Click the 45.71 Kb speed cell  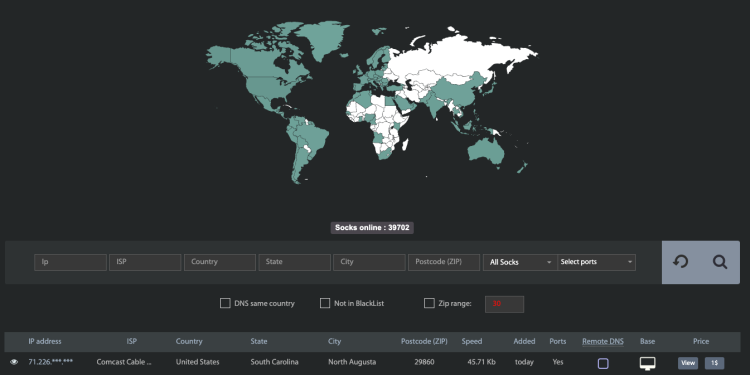[x=481, y=362]
